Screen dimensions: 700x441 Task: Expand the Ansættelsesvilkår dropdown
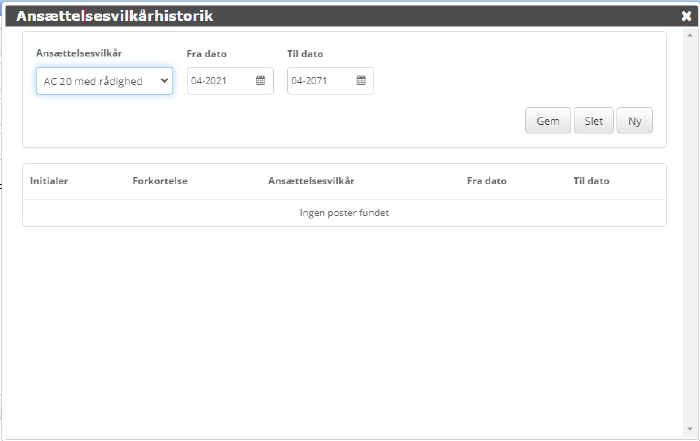coord(104,81)
